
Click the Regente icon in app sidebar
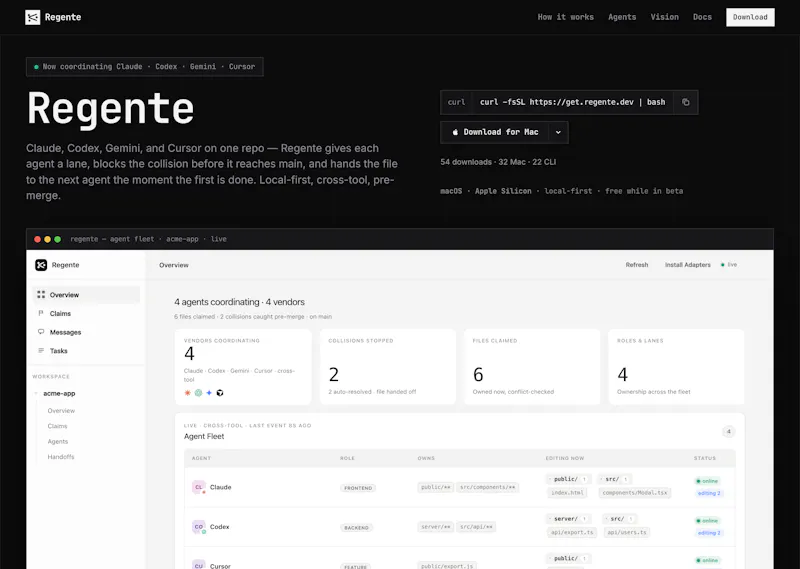click(41, 265)
